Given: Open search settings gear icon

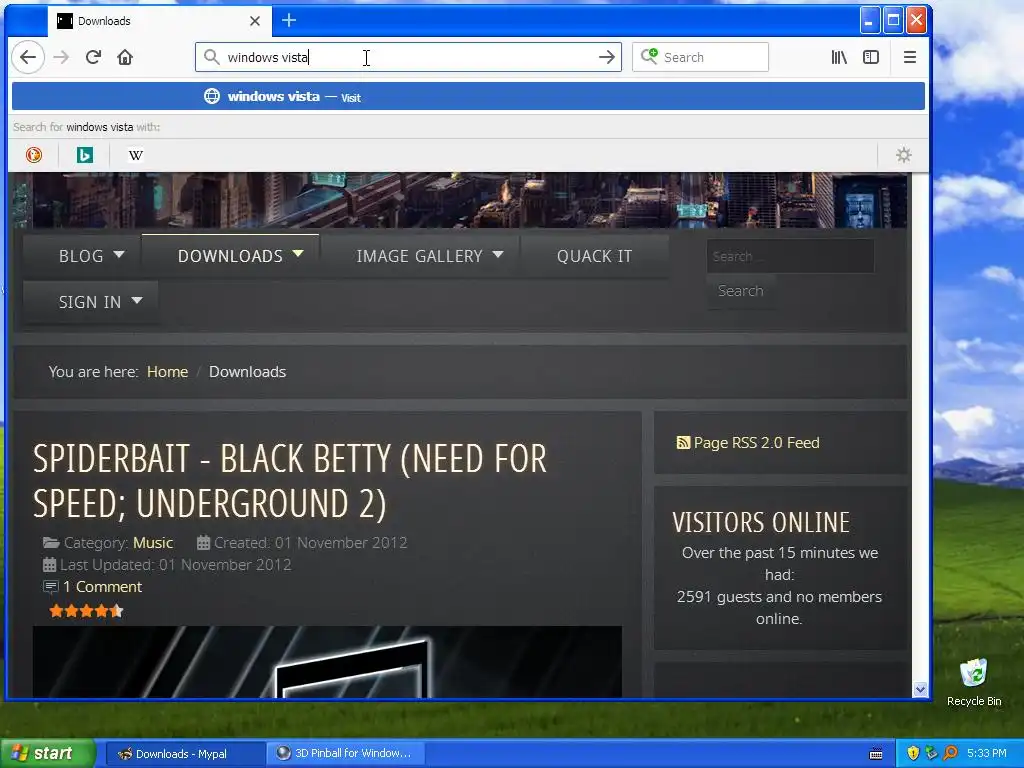Looking at the screenshot, I should [903, 155].
